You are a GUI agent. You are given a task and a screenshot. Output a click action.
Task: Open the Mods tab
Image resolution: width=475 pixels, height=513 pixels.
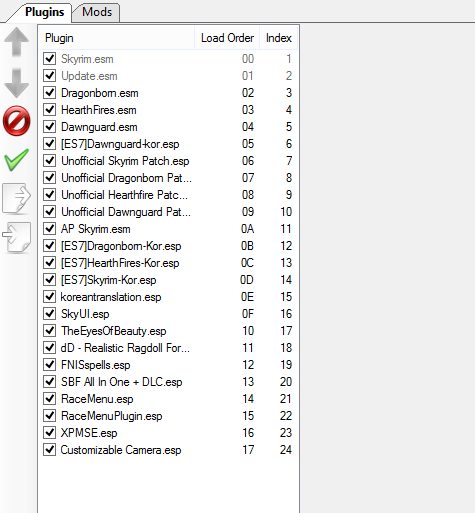(97, 12)
